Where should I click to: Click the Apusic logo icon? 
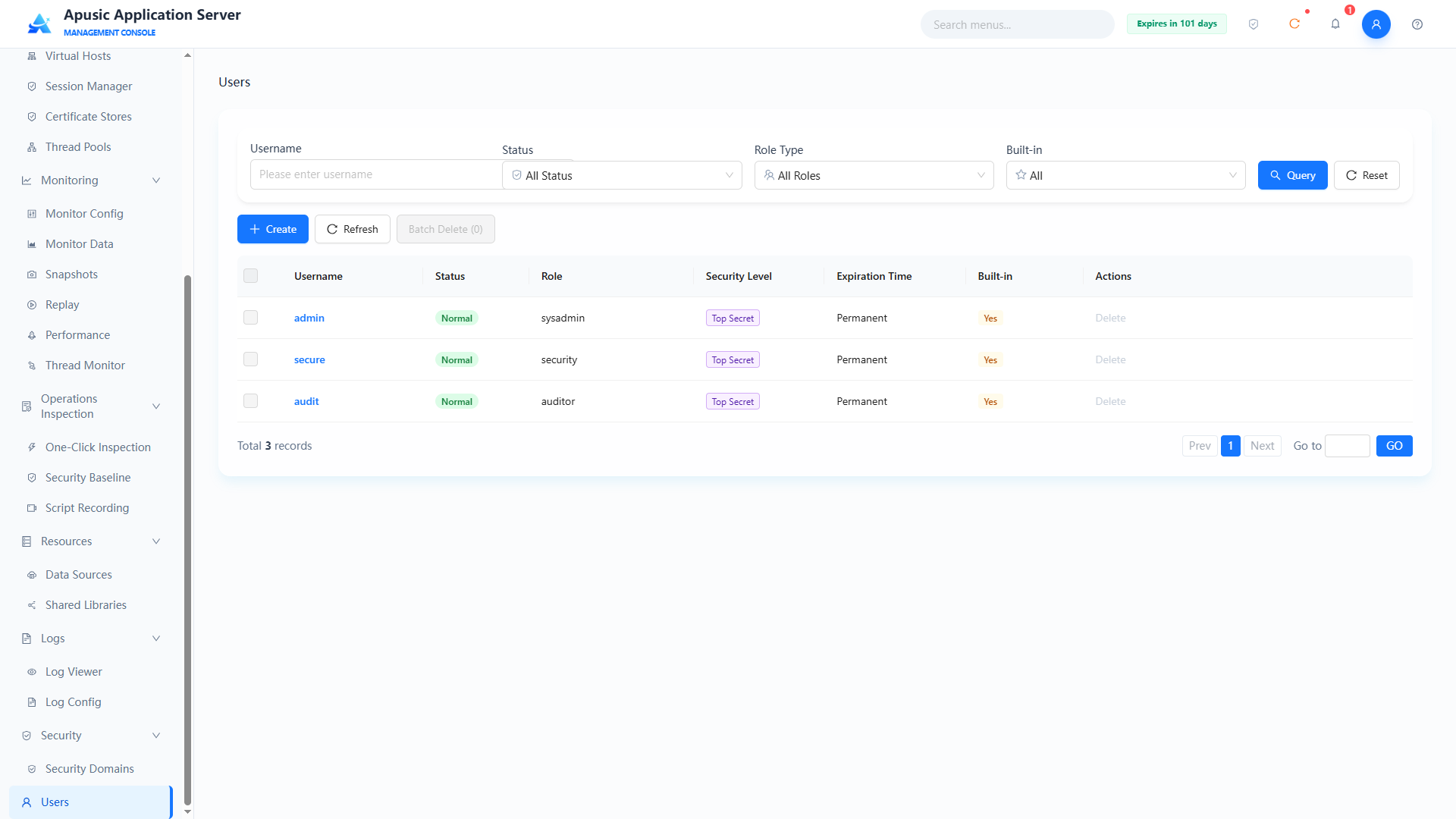[39, 24]
